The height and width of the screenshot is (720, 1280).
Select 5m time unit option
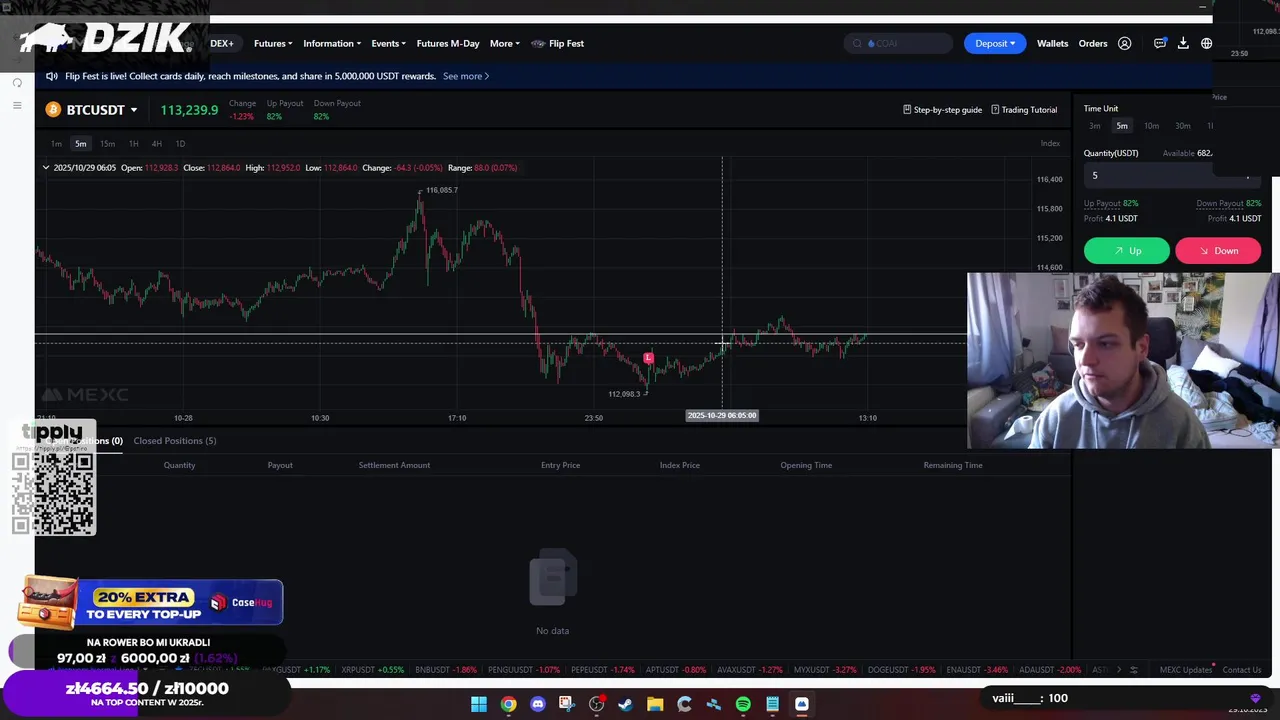coord(1122,126)
